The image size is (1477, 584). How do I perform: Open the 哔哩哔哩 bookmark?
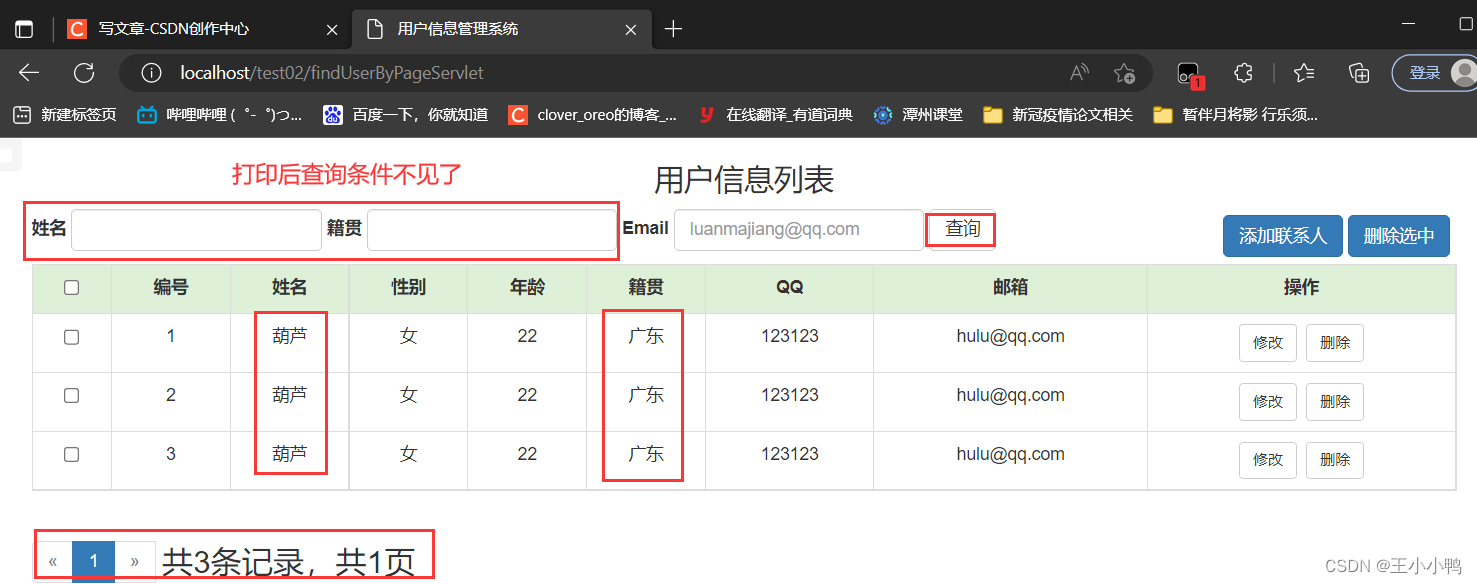coord(220,115)
